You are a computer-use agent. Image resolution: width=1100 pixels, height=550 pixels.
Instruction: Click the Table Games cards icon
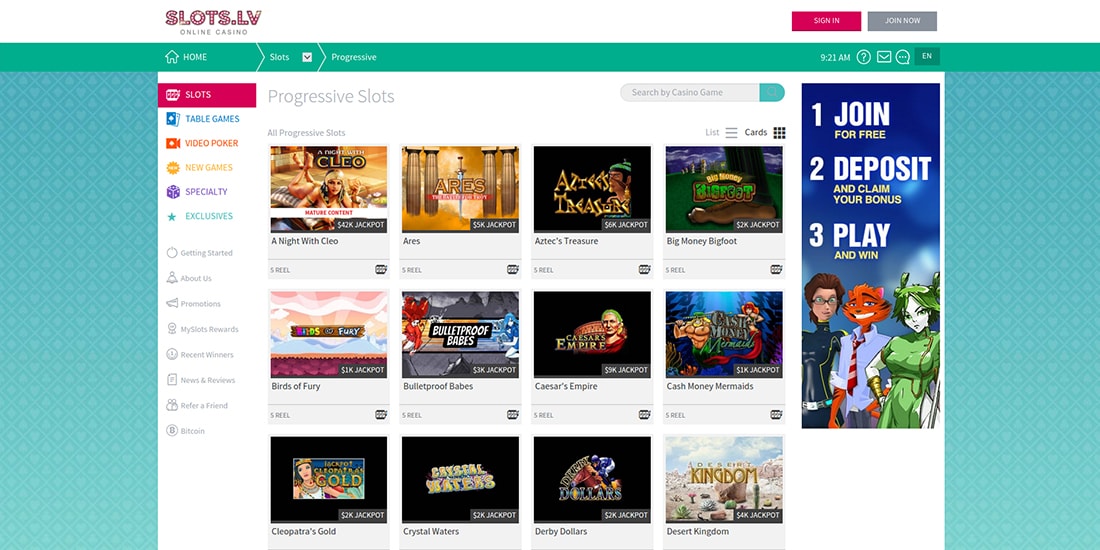[173, 119]
